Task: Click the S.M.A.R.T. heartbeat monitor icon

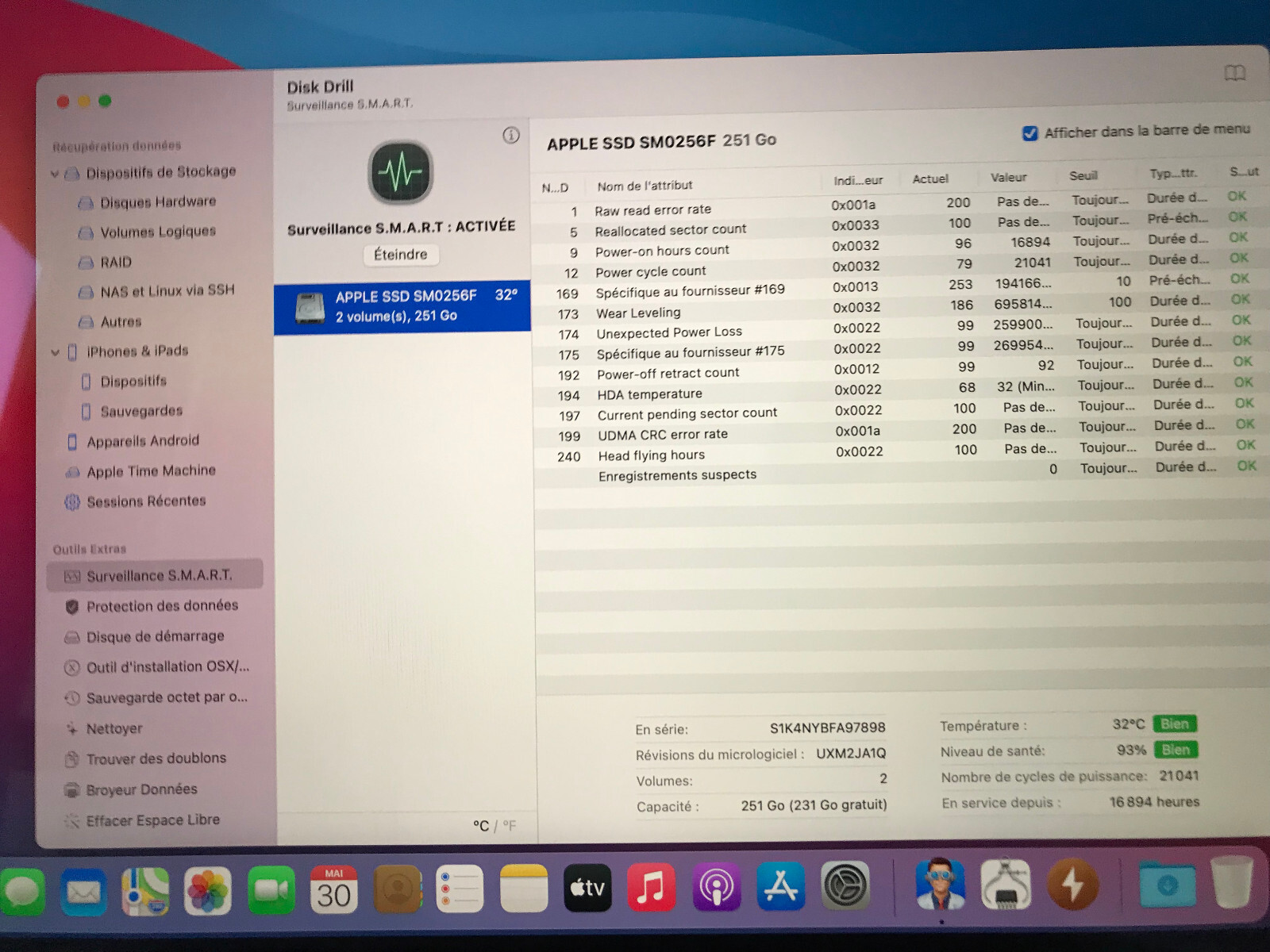Action: [x=401, y=171]
